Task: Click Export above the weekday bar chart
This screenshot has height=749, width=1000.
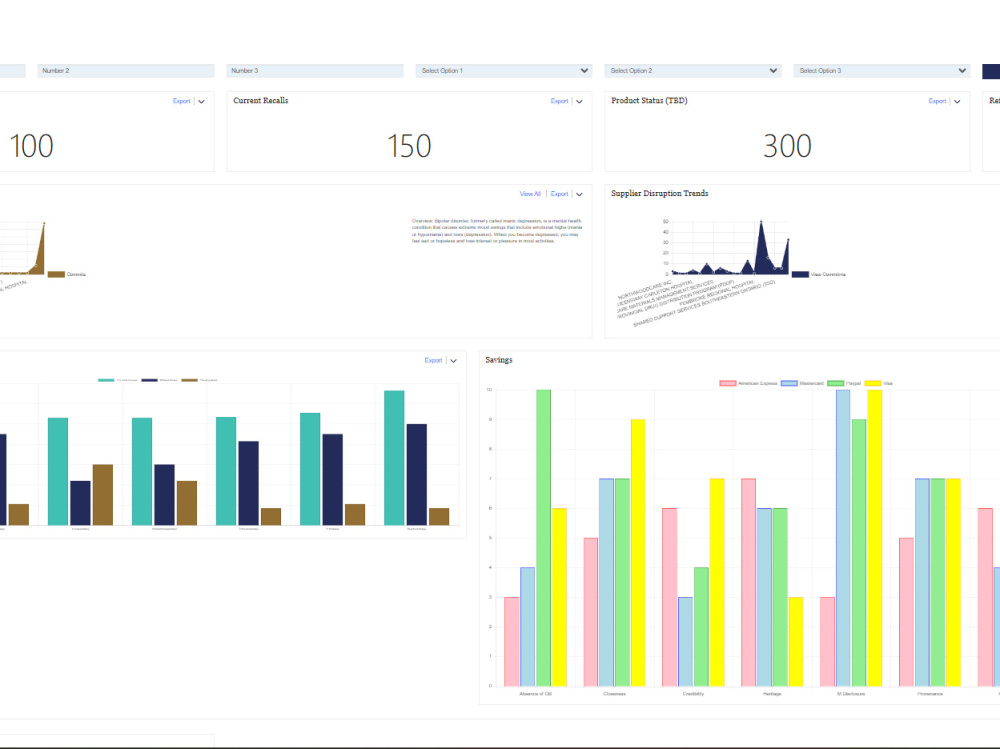Action: point(433,360)
